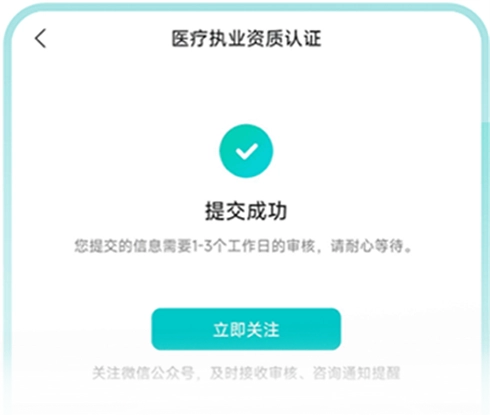Image resolution: width=490 pixels, height=415 pixels.
Task: Go back using the left chevron arrow
Action: pos(40,38)
